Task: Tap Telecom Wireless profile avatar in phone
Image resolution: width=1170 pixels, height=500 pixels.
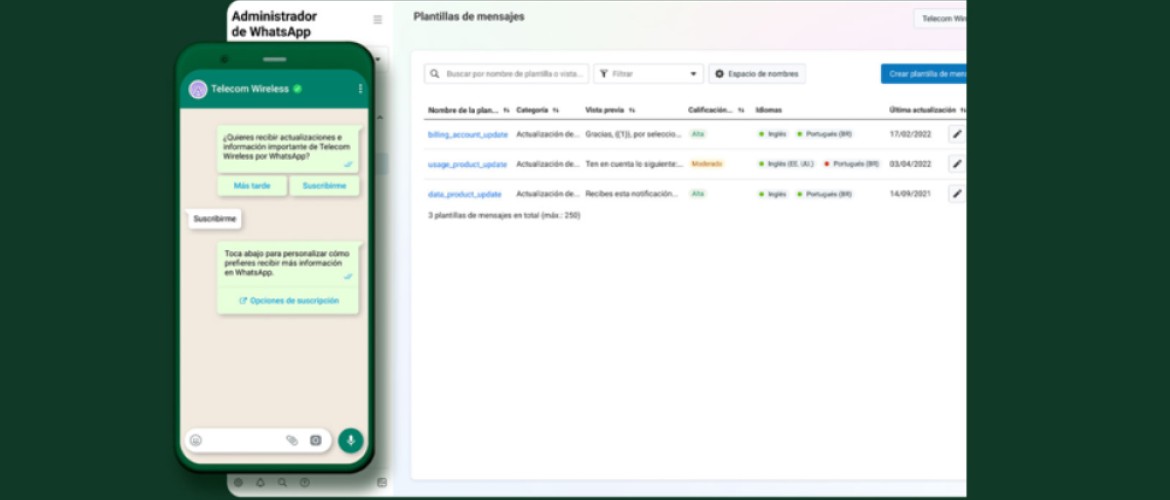Action: click(x=198, y=89)
